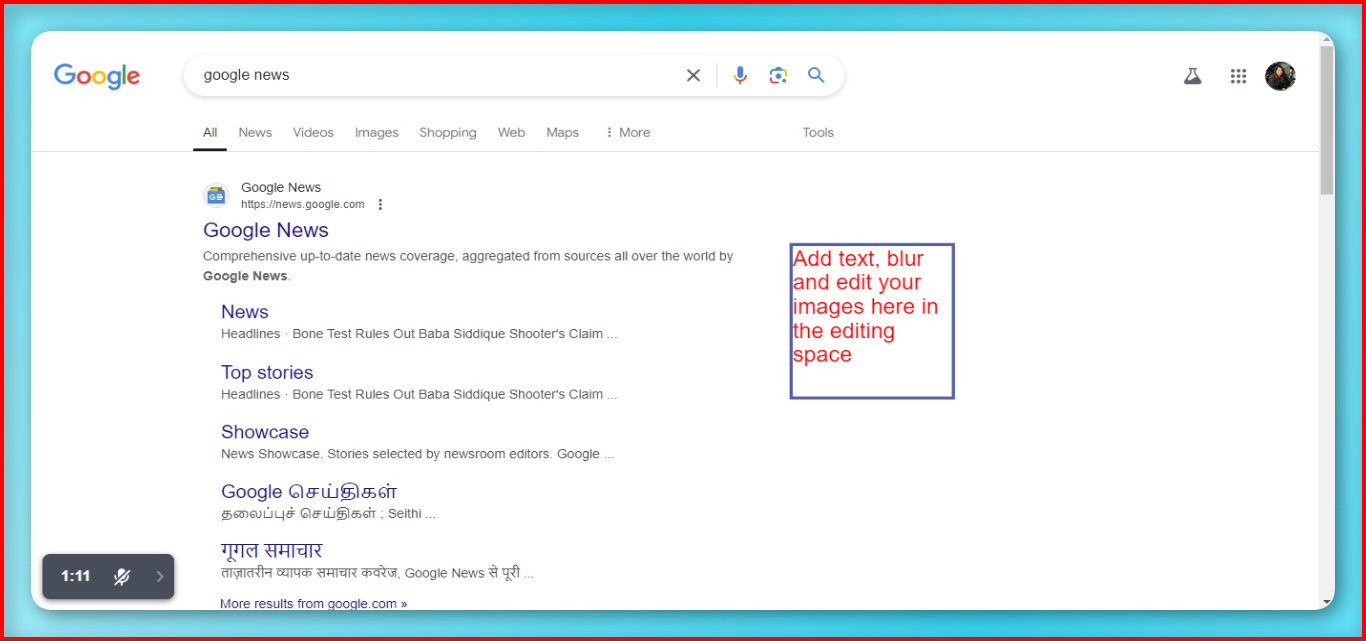Open the Top stories sitelink
The height and width of the screenshot is (641, 1366).
coord(267,372)
